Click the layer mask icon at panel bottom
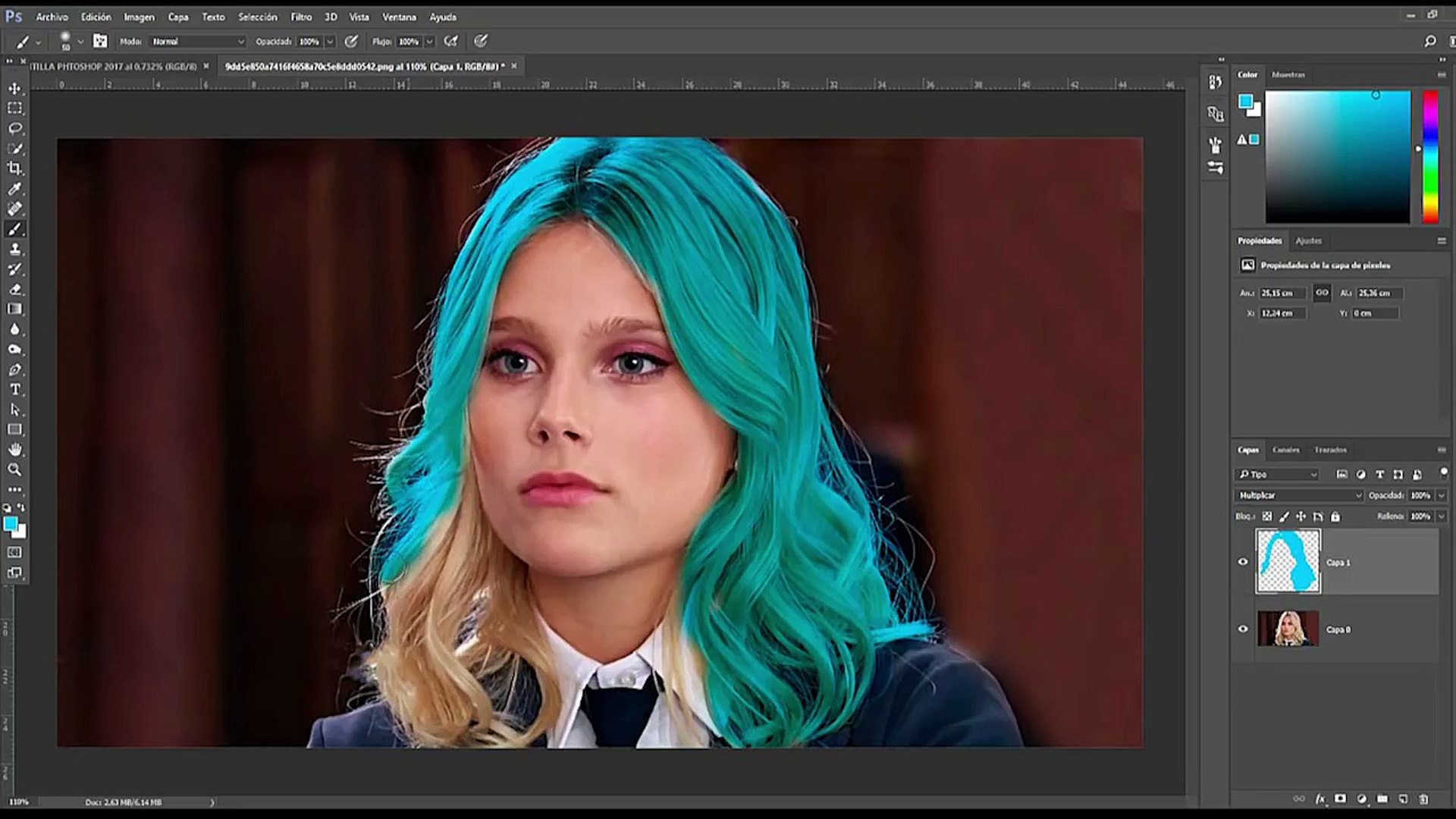 [1341, 799]
